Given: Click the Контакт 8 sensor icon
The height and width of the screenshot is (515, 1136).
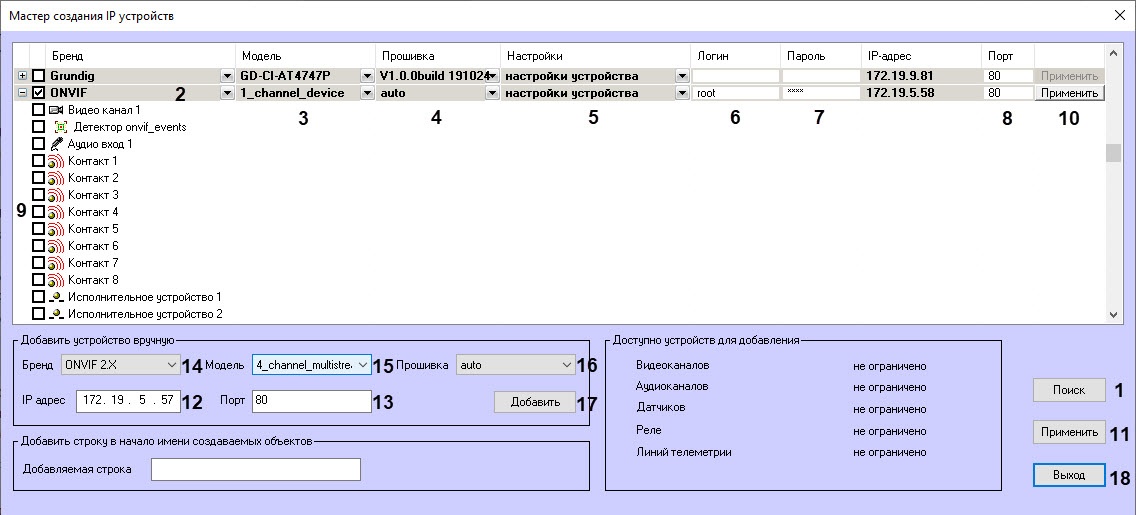Looking at the screenshot, I should coord(56,280).
